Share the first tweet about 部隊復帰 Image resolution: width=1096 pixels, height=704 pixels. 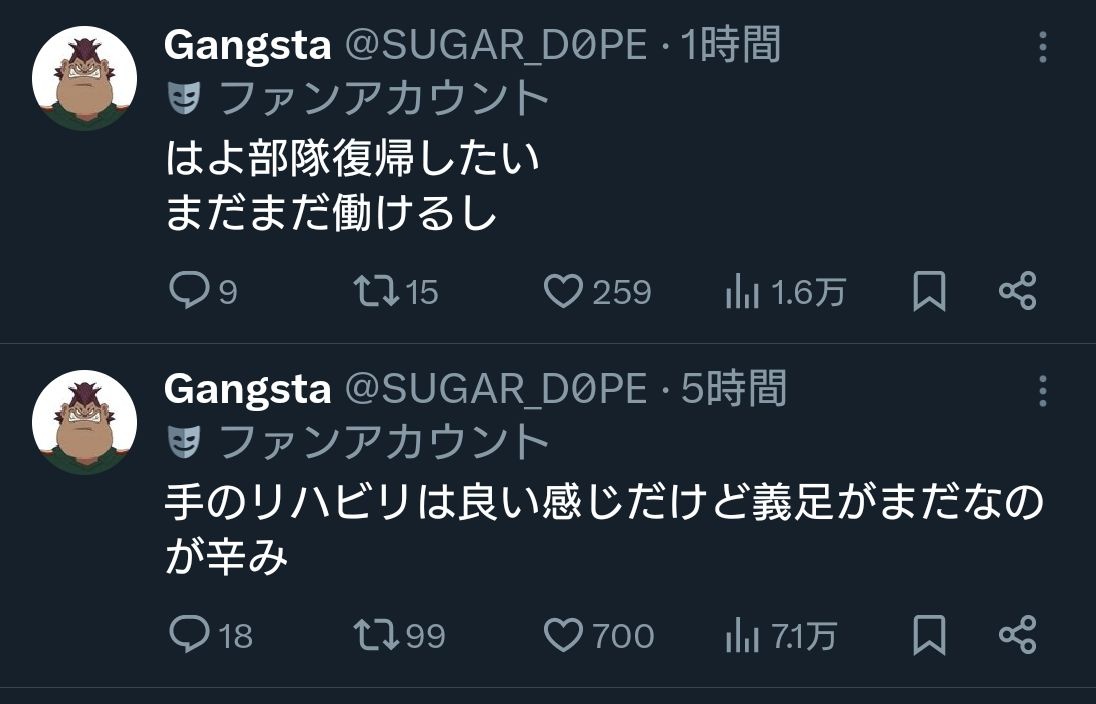1018,291
